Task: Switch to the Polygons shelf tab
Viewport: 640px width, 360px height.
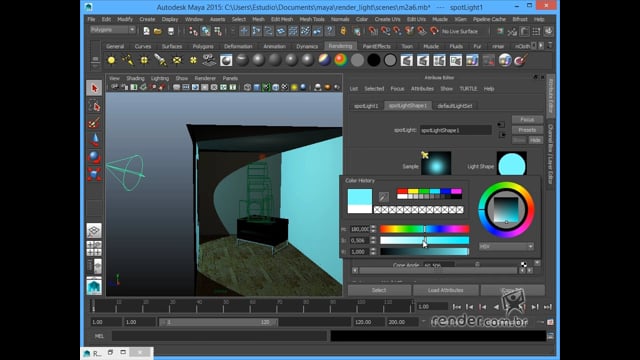Action: click(203, 47)
